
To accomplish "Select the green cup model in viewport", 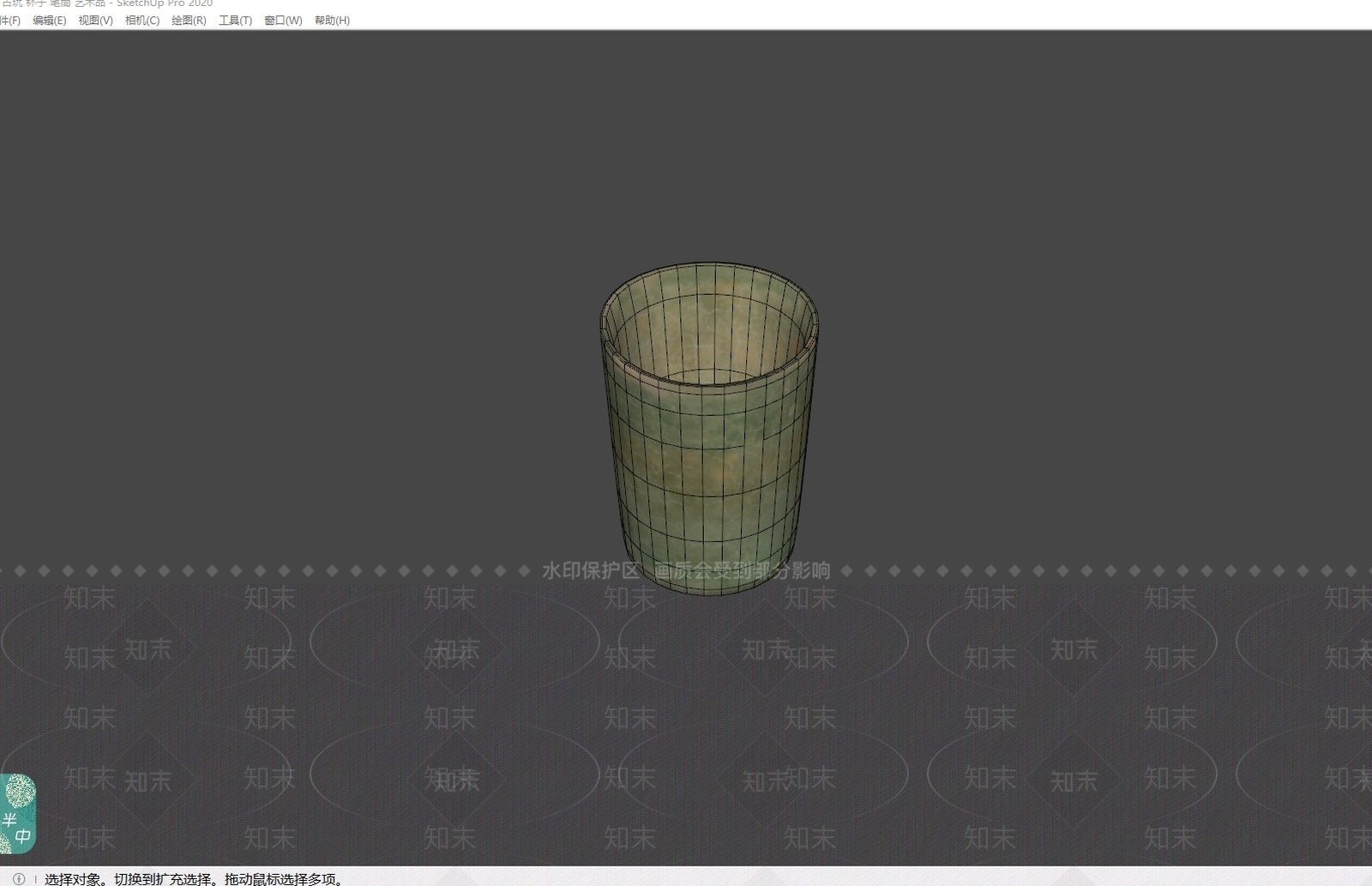I will (709, 429).
